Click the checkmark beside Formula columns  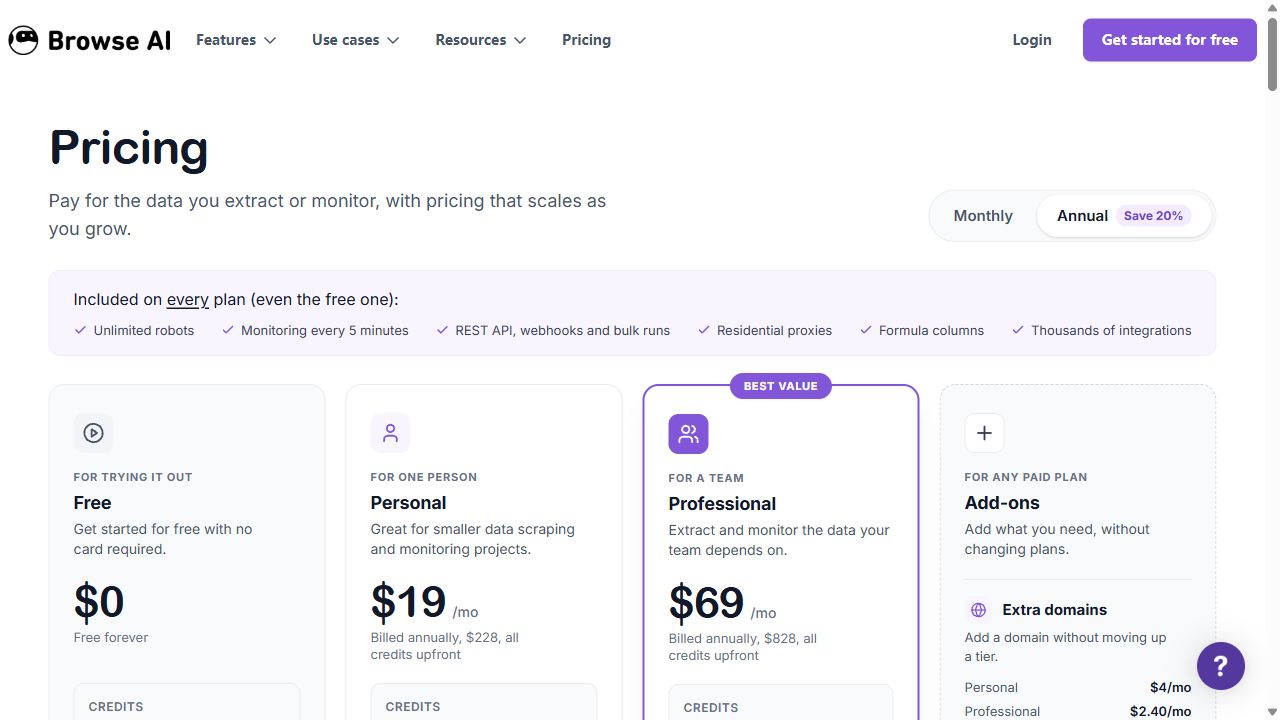(x=866, y=330)
